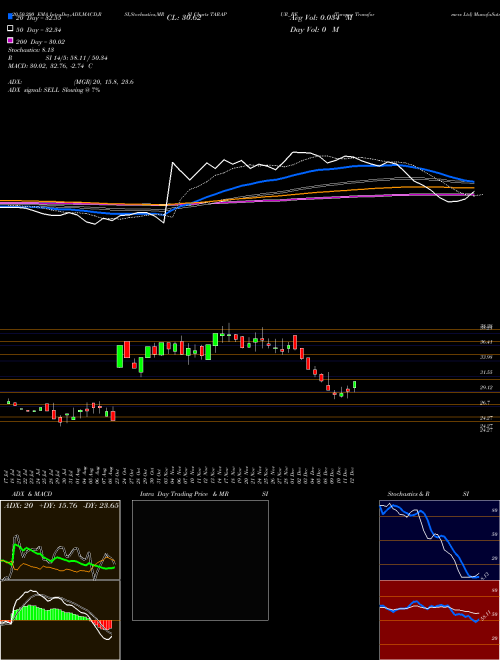
Task: Click the '+DY: 15.76' value in ADX header
Action: (x=58, y=505)
